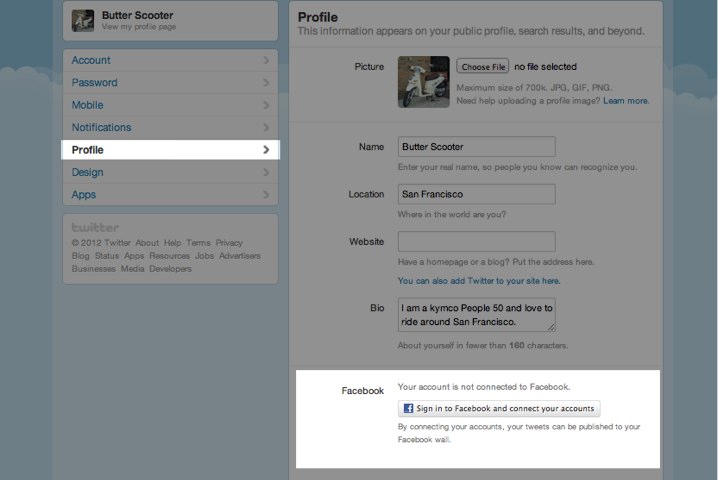Click Sign in to Facebook button
This screenshot has width=718, height=480.
click(x=499, y=409)
